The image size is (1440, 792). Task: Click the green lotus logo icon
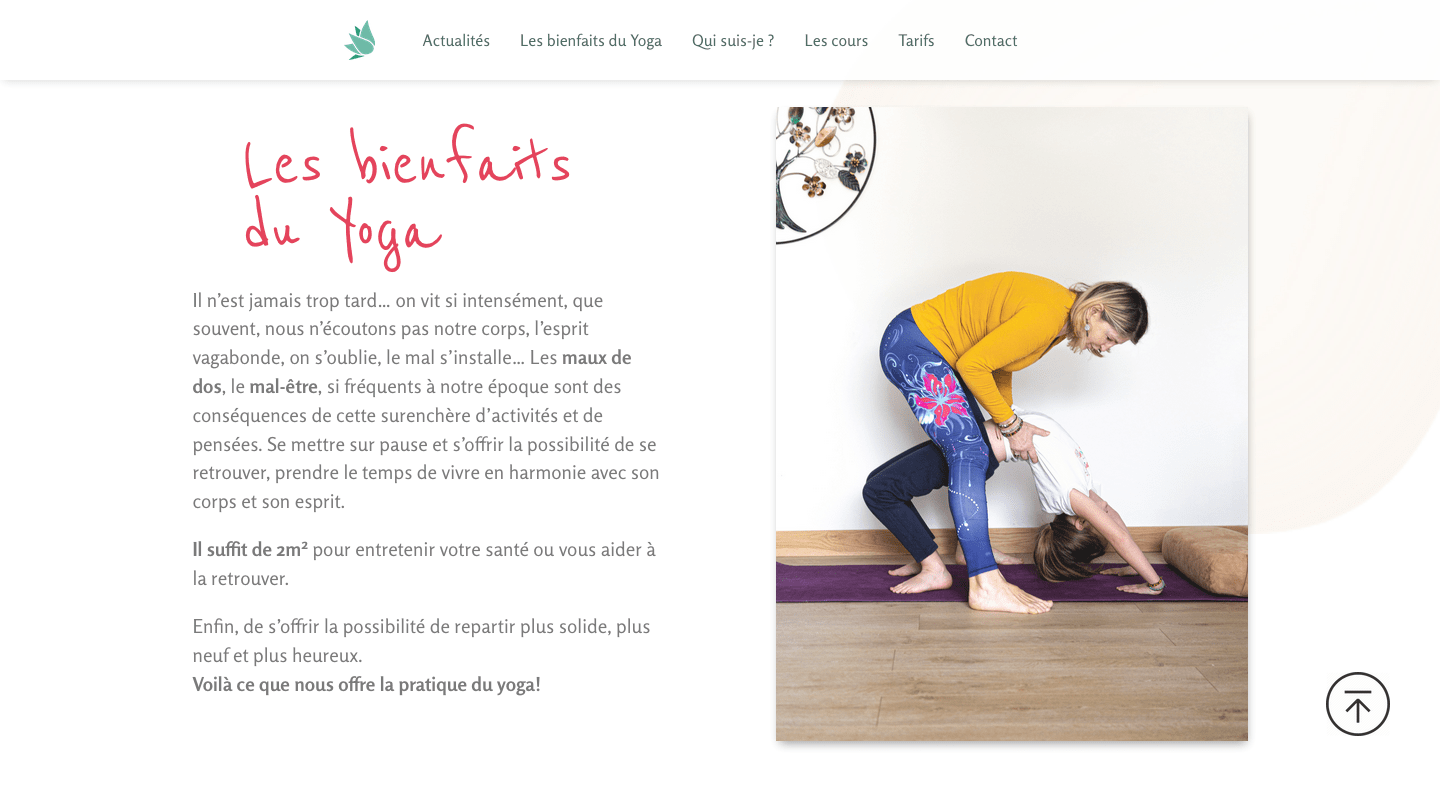click(x=360, y=40)
